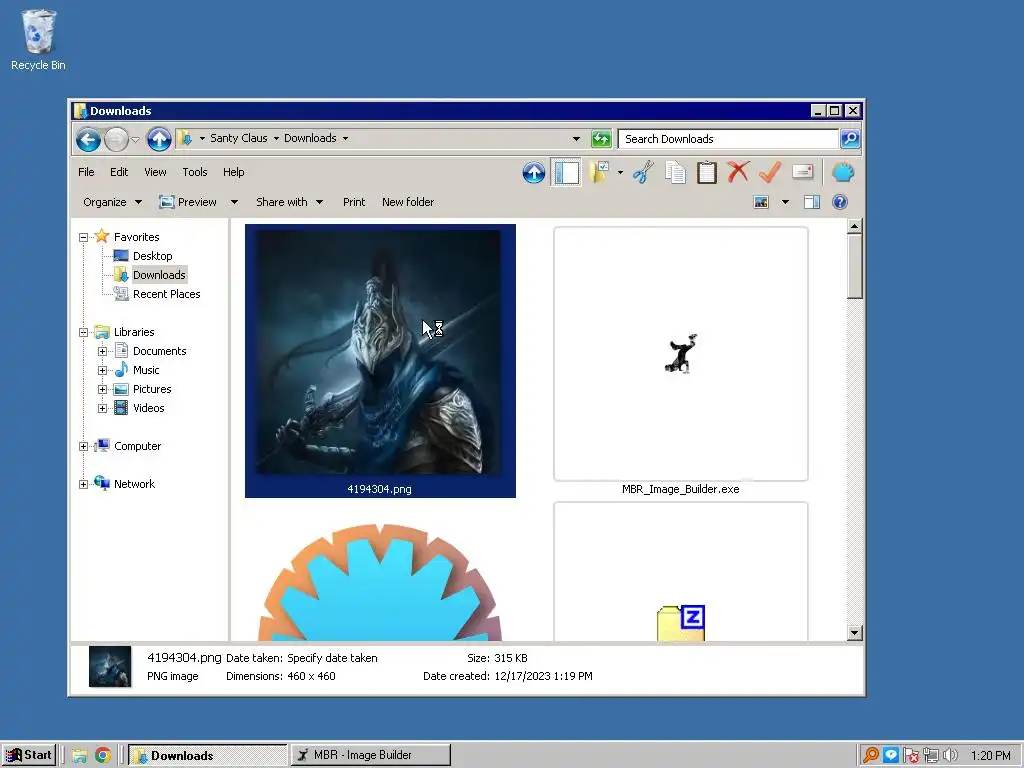Click Specify date taken in details pane
1024x768 pixels.
coord(332,658)
